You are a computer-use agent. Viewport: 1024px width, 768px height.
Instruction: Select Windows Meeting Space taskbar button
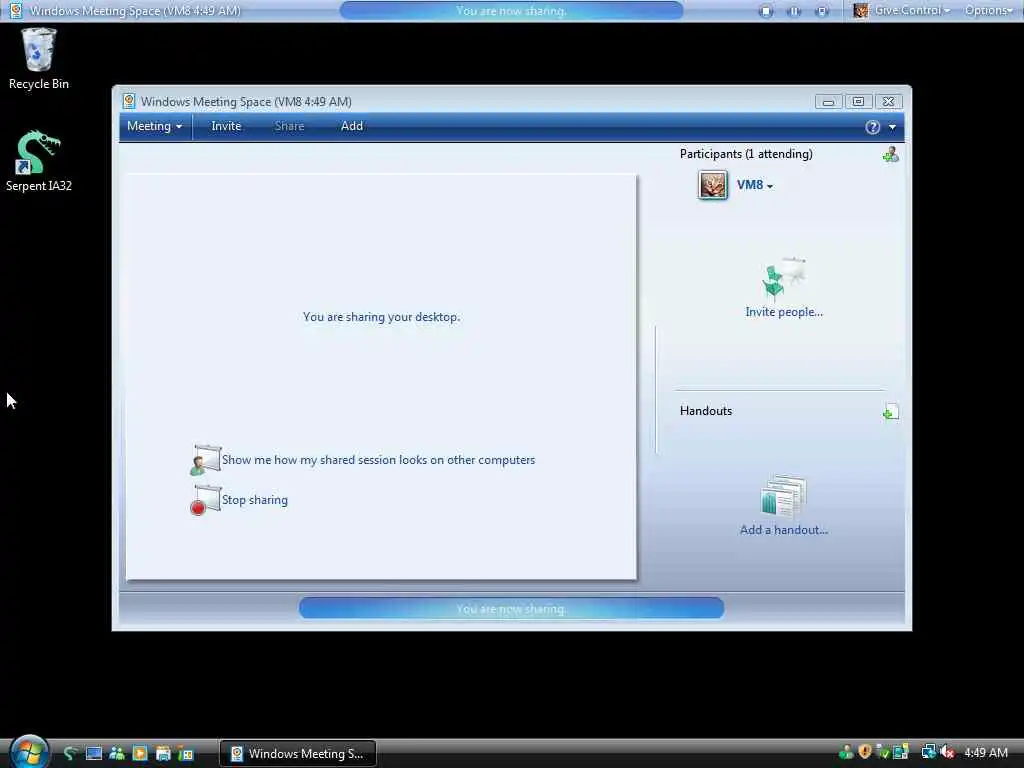298,754
